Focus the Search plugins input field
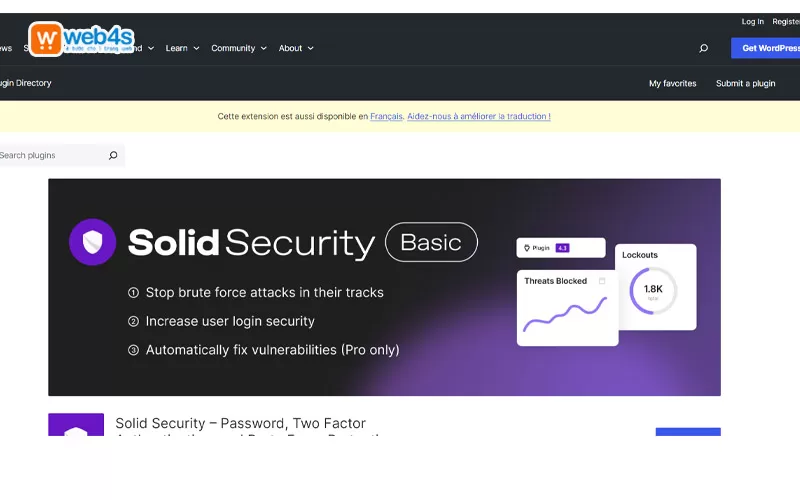This screenshot has width=800, height=500. pyautogui.click(x=50, y=155)
